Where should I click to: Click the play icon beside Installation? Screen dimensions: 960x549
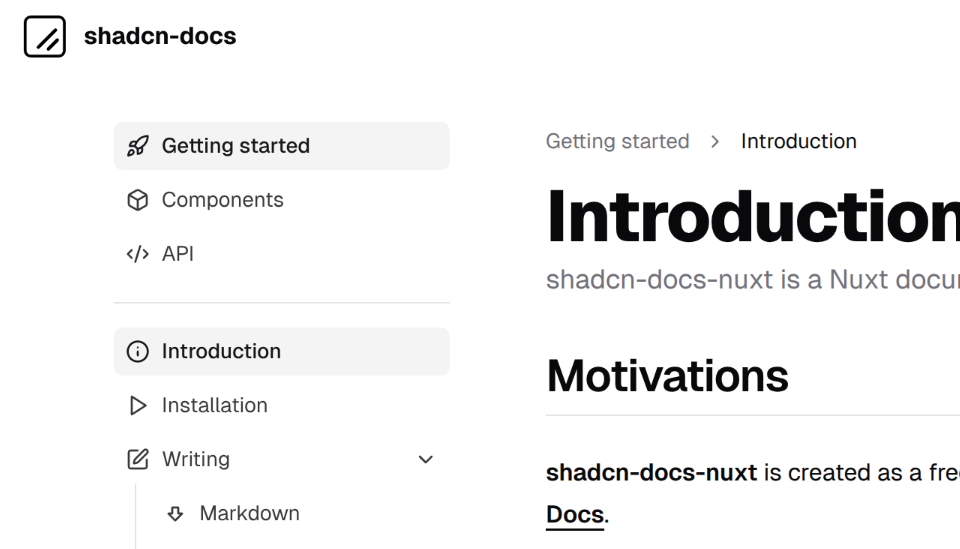[x=138, y=406]
